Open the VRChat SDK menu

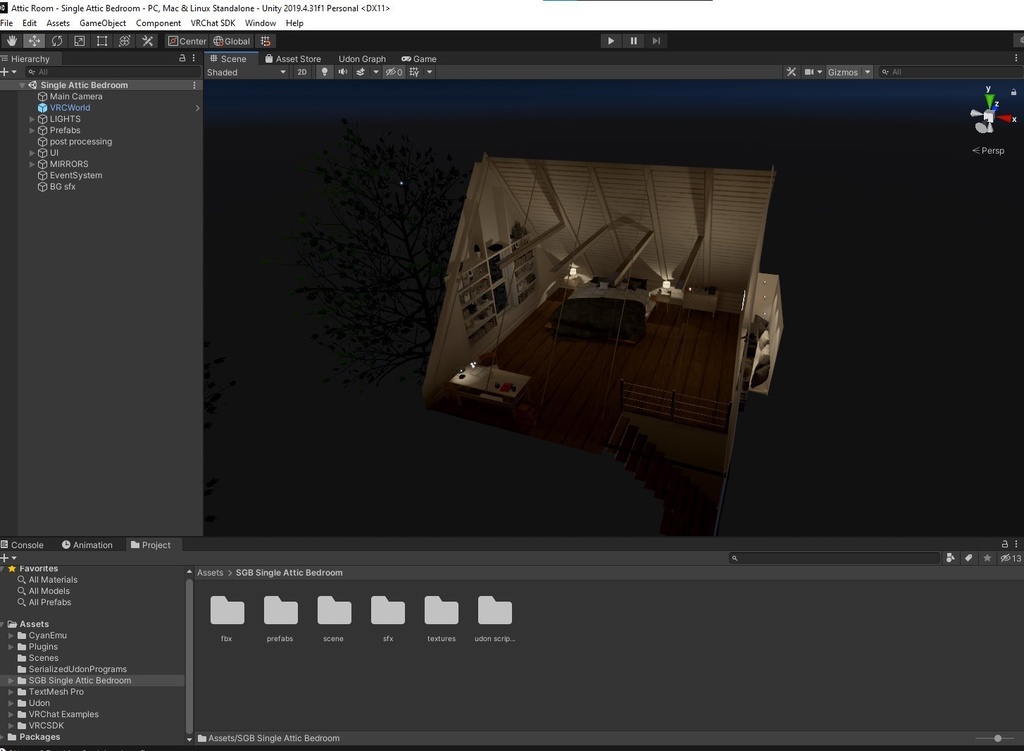(212, 22)
